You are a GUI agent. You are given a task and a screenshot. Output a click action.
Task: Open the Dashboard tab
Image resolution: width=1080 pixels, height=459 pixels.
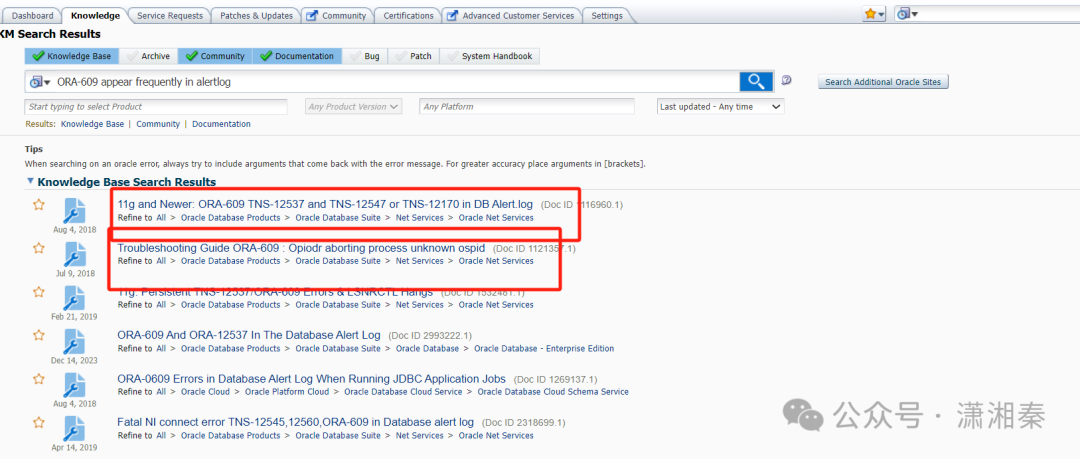[32, 15]
